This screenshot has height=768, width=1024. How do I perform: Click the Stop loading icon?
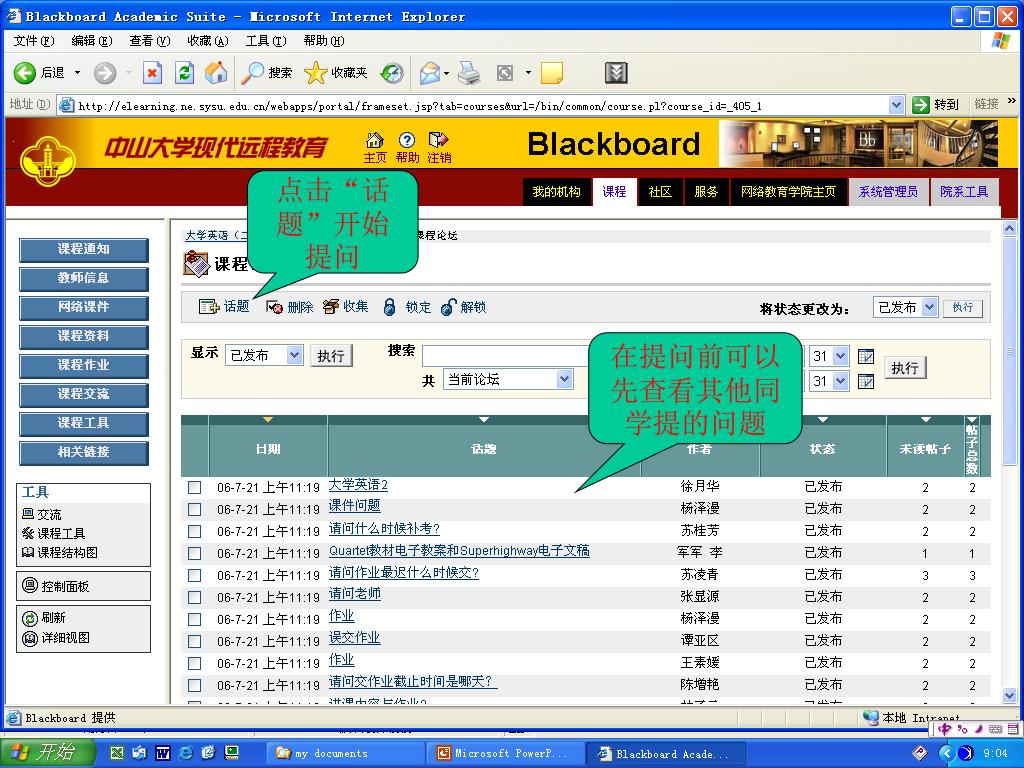point(152,72)
